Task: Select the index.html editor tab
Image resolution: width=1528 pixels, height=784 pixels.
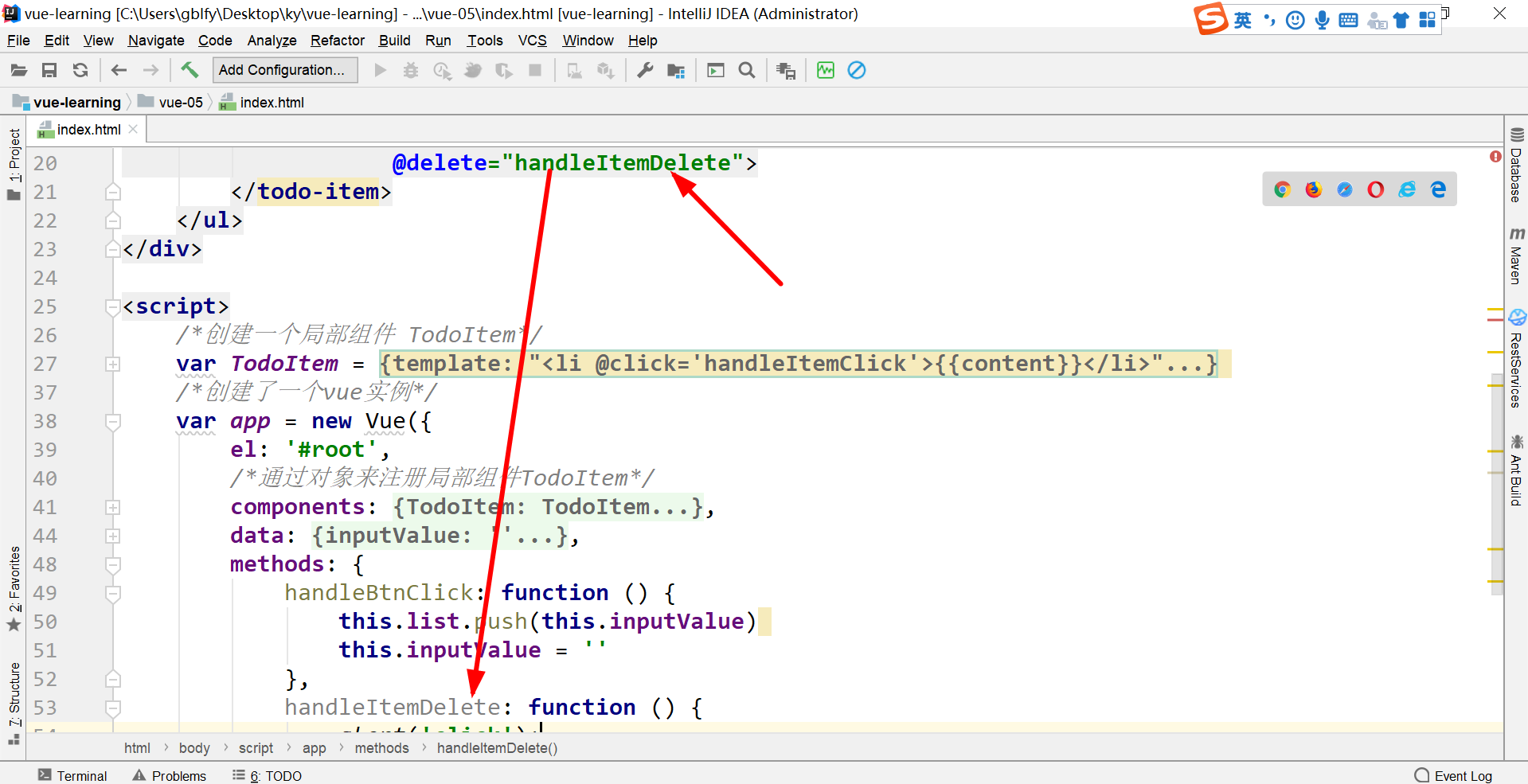Action: point(88,130)
